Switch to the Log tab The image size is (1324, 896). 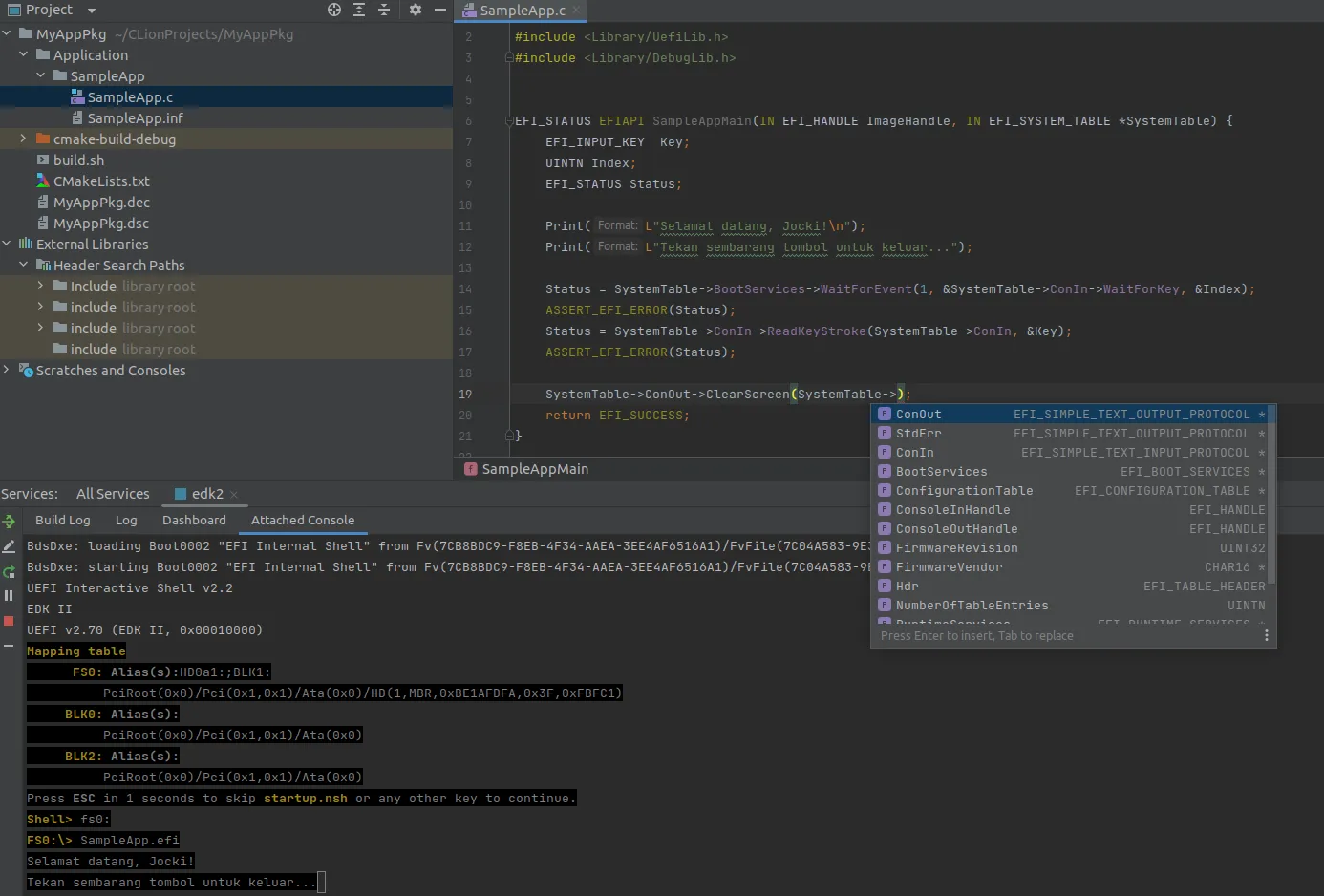coord(126,521)
